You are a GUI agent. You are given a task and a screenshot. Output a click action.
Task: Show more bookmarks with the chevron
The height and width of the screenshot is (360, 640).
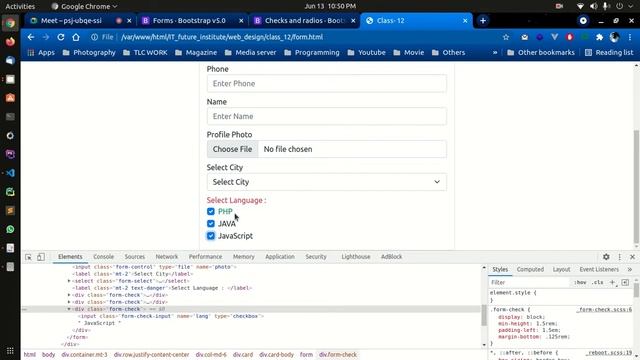(495, 53)
